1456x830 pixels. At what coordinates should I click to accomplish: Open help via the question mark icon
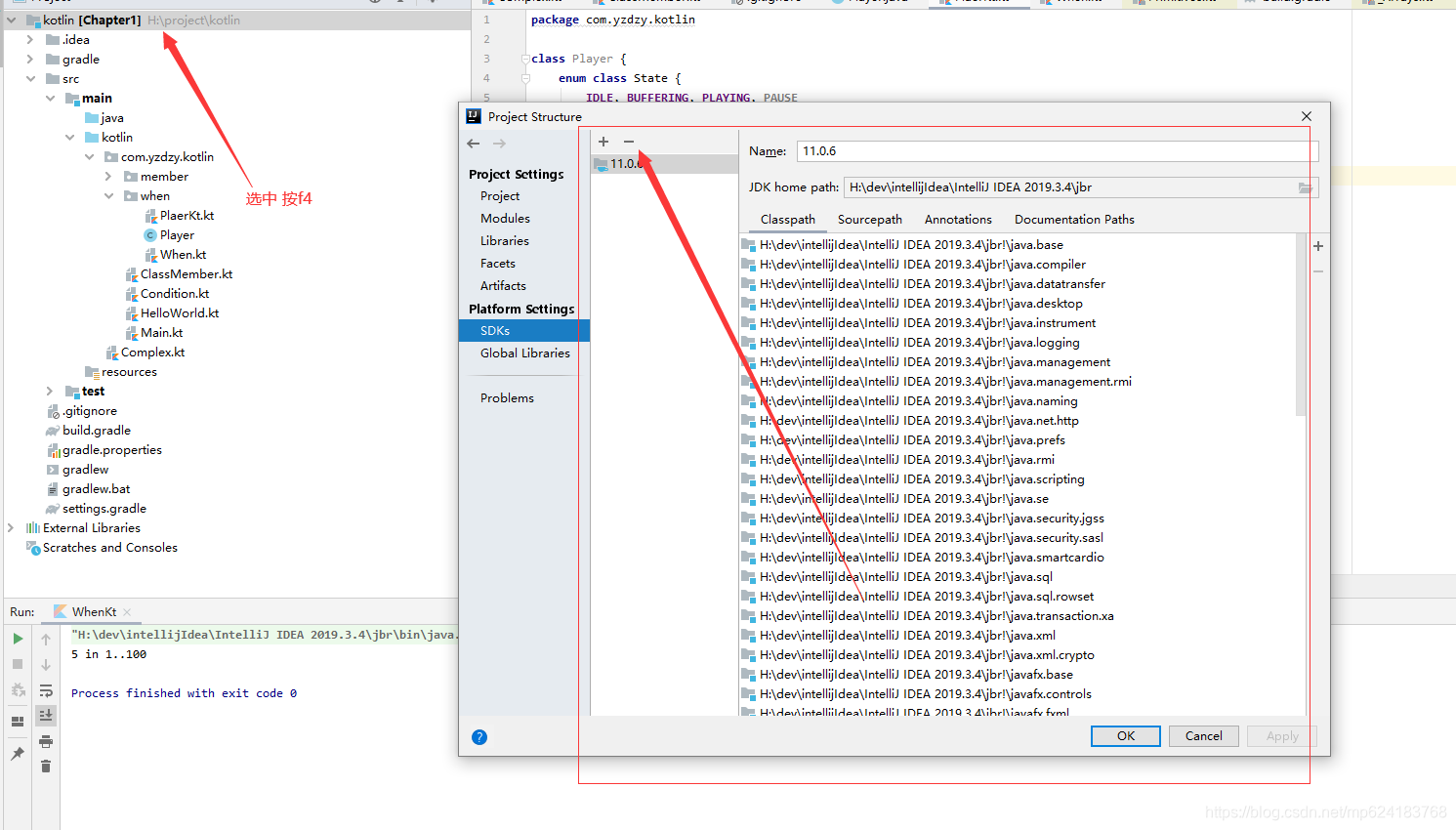coord(479,737)
